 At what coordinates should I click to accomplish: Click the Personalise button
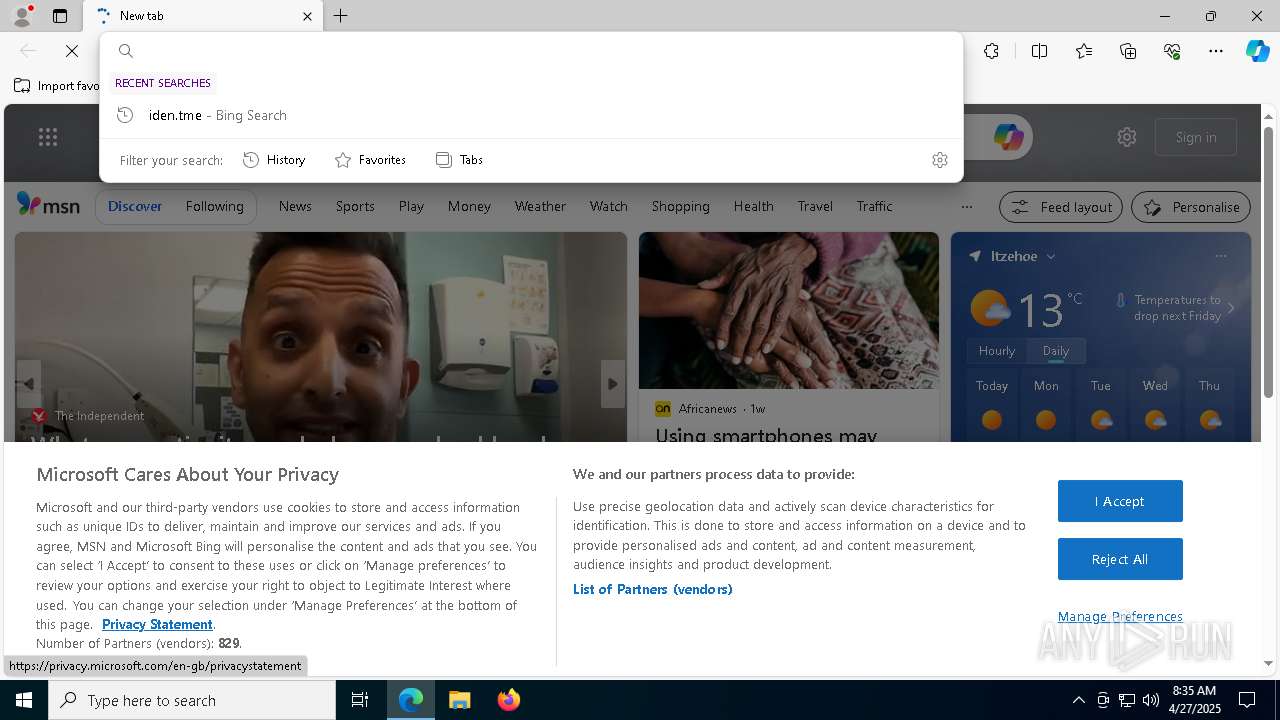1191,207
